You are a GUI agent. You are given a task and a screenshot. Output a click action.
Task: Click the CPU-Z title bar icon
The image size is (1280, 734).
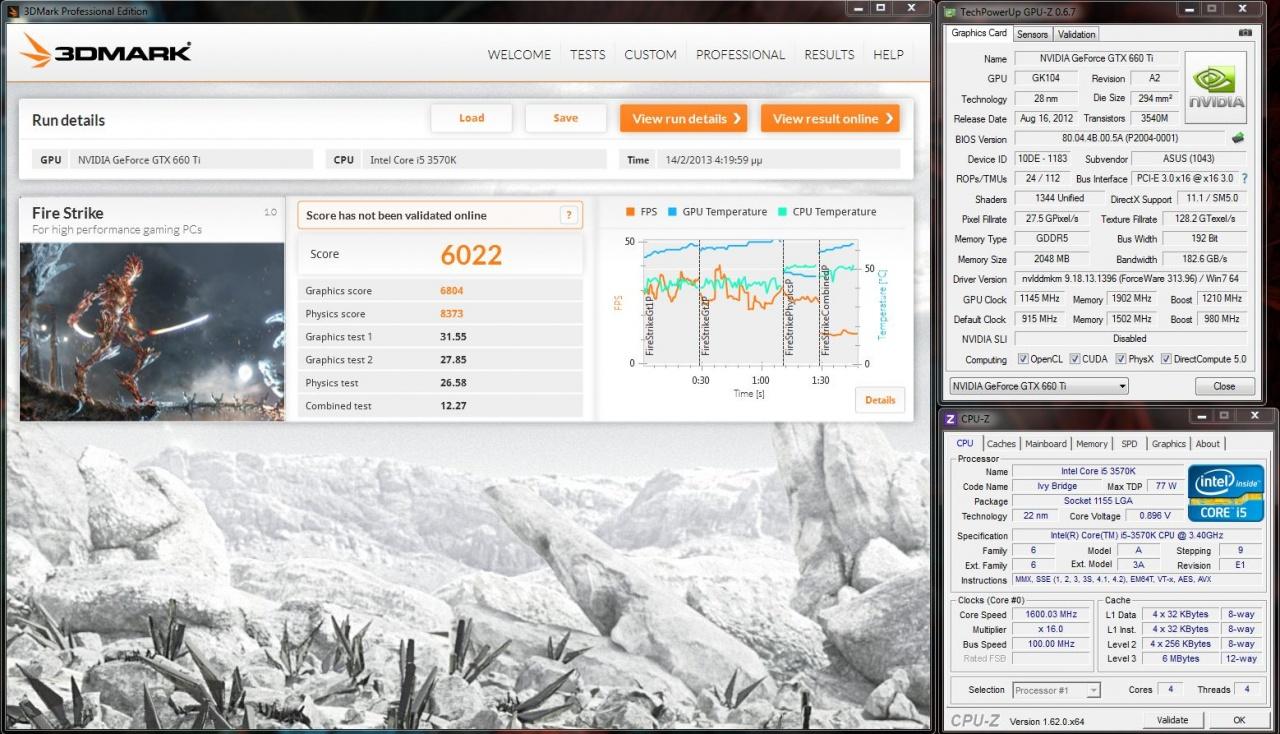pos(950,420)
